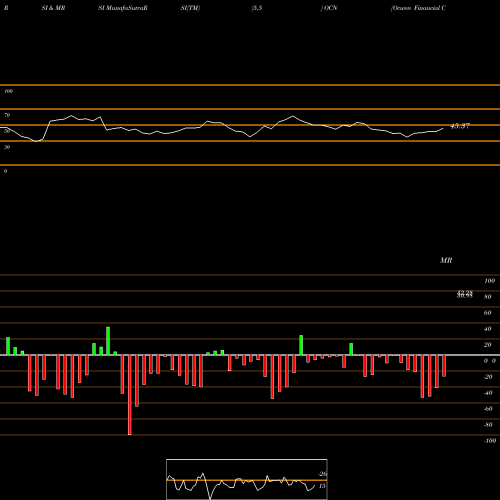Click the 'SI MunafaSutraR' header text
The image size is (500, 500).
(x=123, y=8)
